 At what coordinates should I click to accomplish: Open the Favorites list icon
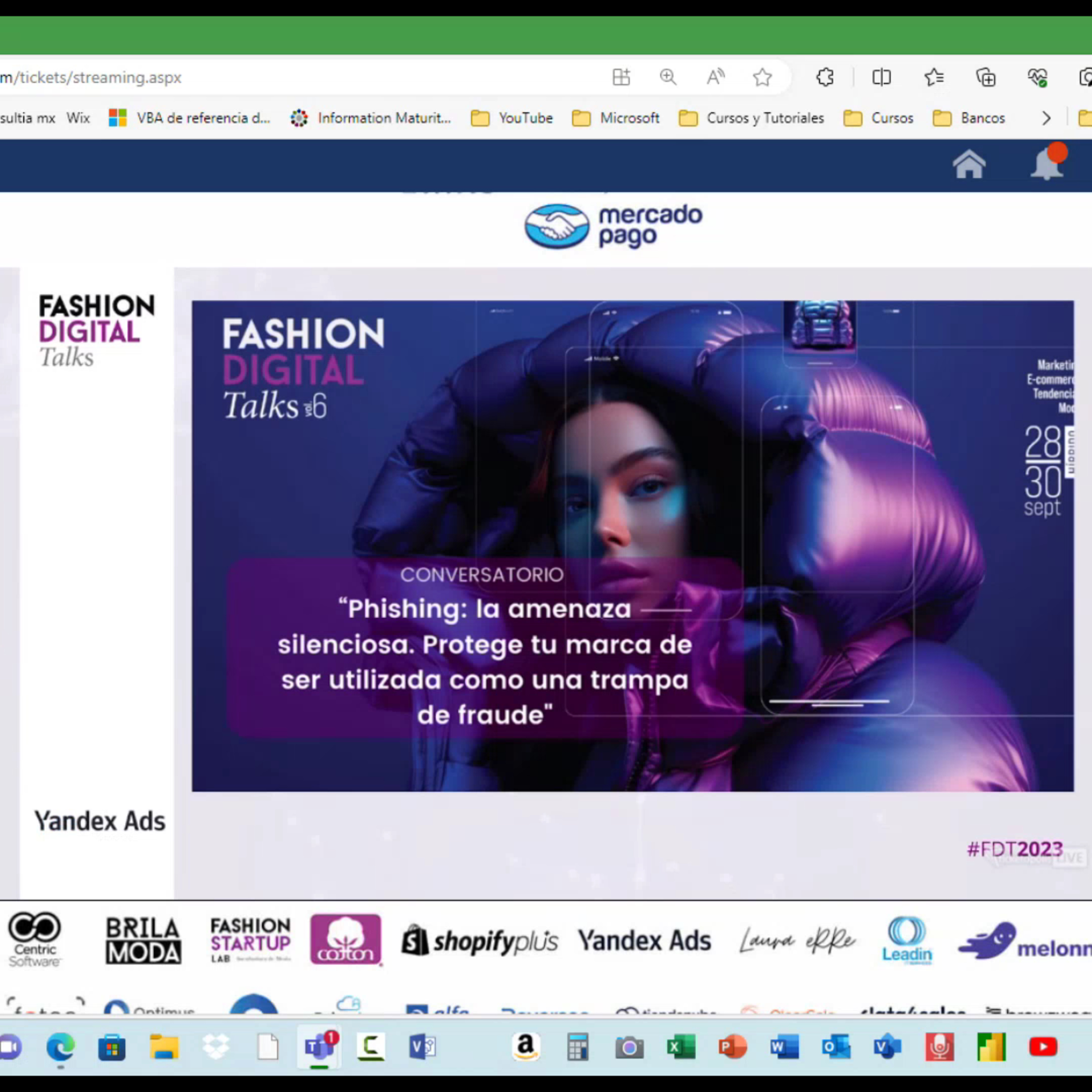coord(934,77)
